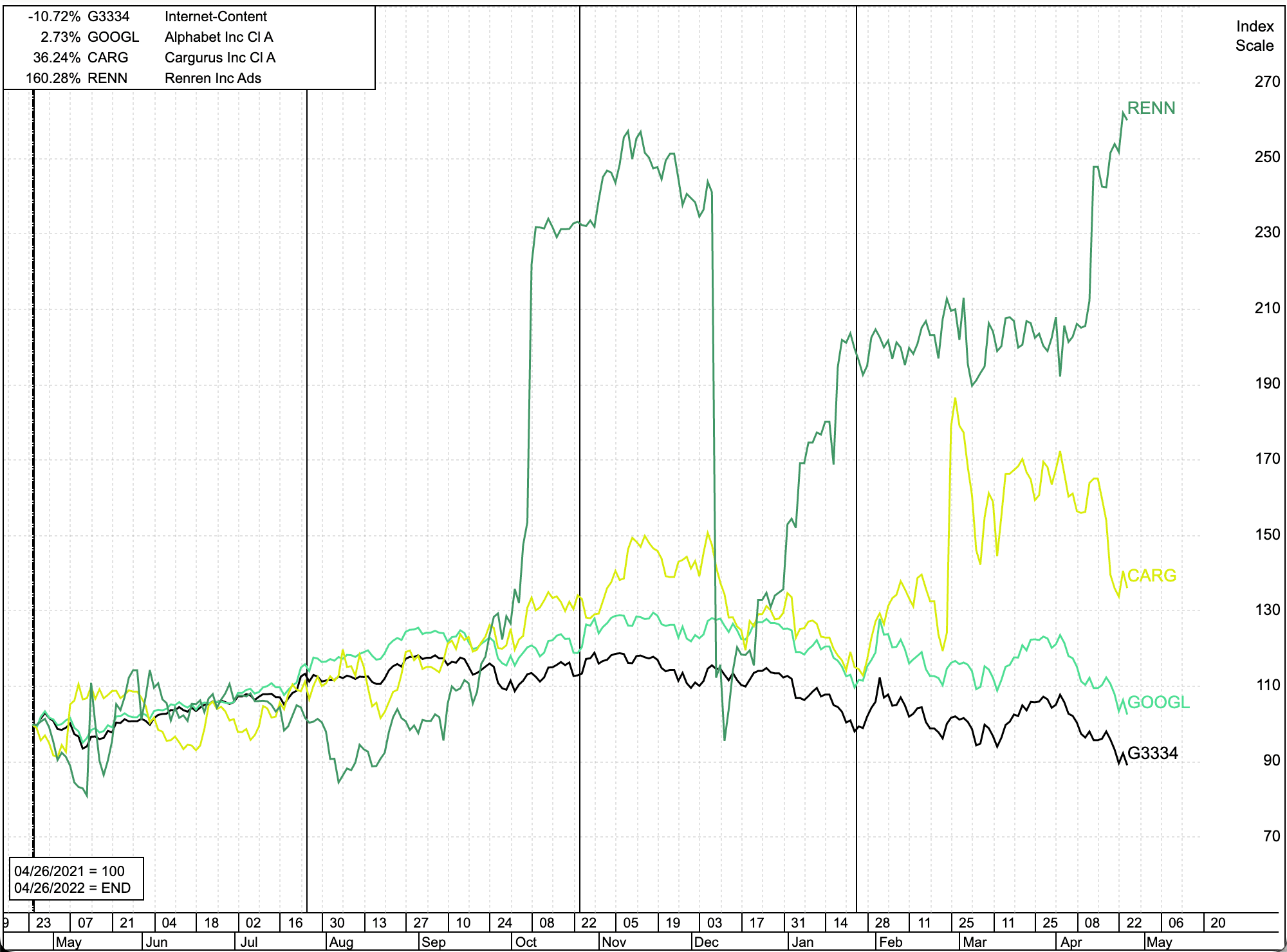Click the Jan month label on timeline

point(802,942)
